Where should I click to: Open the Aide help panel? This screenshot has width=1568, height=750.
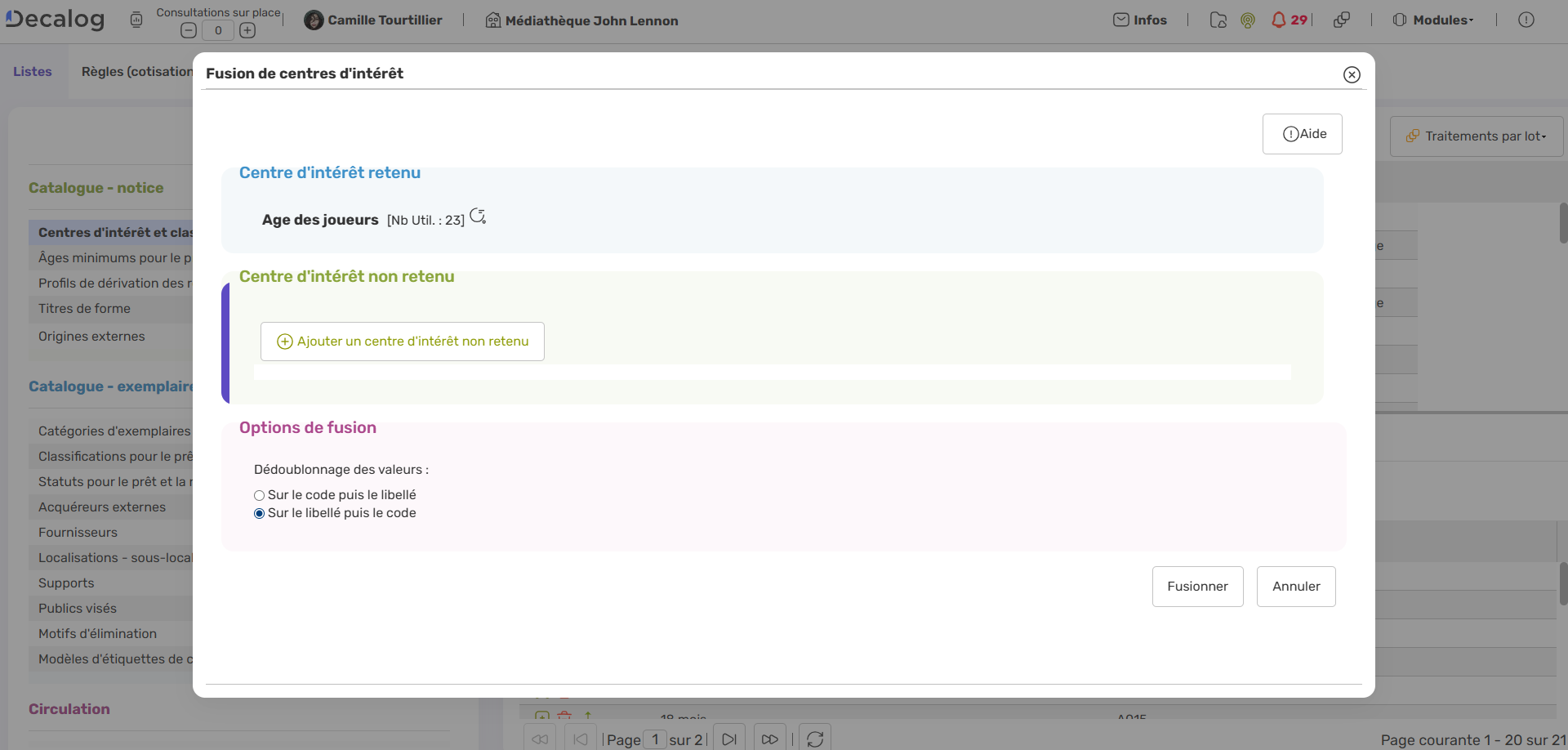1303,133
